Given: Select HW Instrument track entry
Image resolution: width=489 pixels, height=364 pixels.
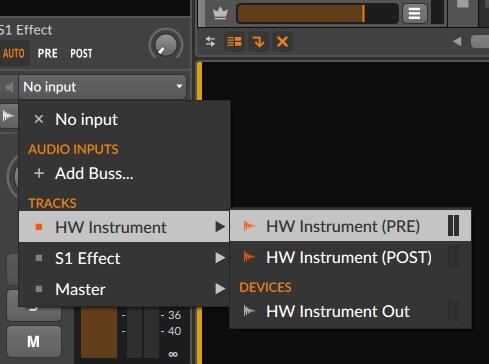Looking at the screenshot, I should tap(124, 227).
